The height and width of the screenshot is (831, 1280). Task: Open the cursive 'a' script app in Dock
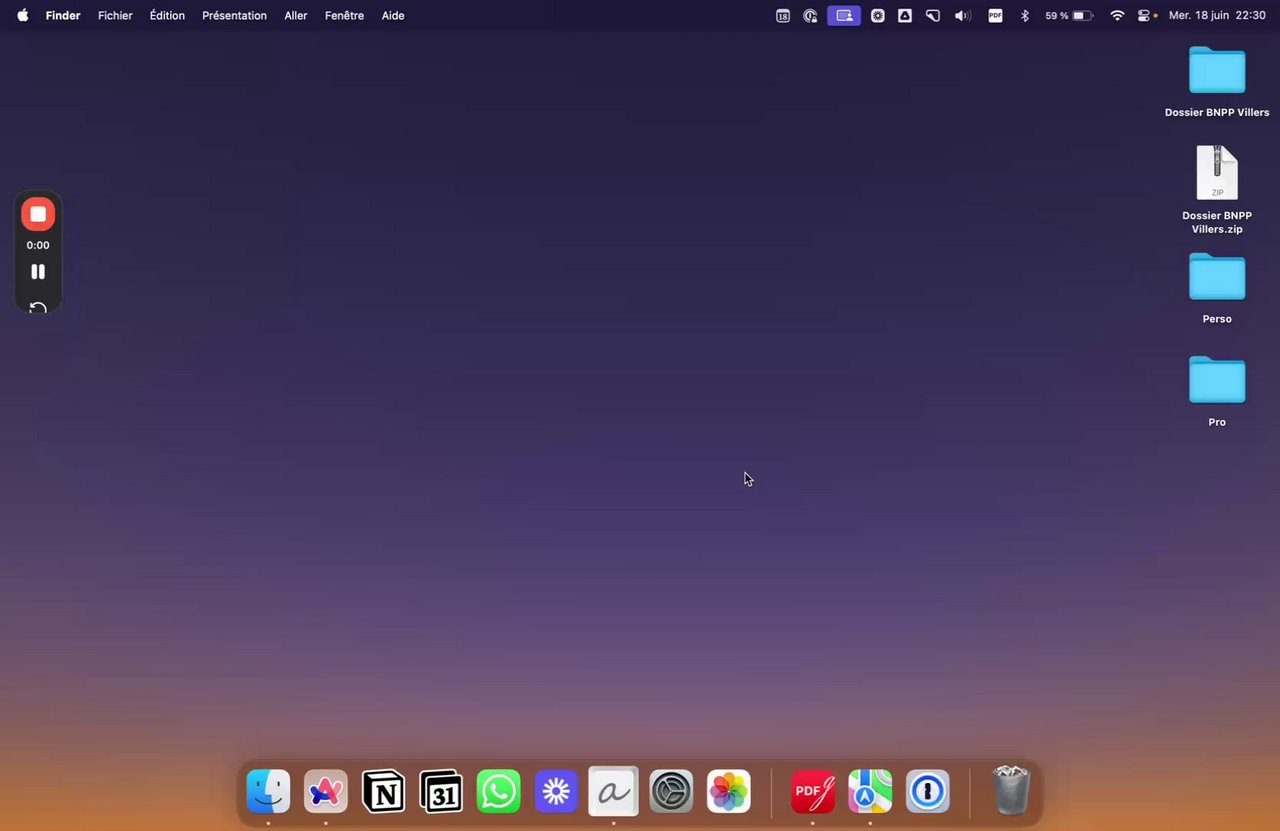coord(613,792)
